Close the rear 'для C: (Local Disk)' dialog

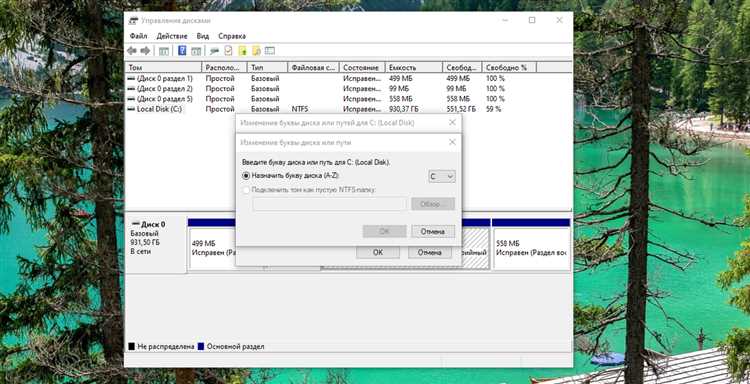pyautogui.click(x=452, y=123)
